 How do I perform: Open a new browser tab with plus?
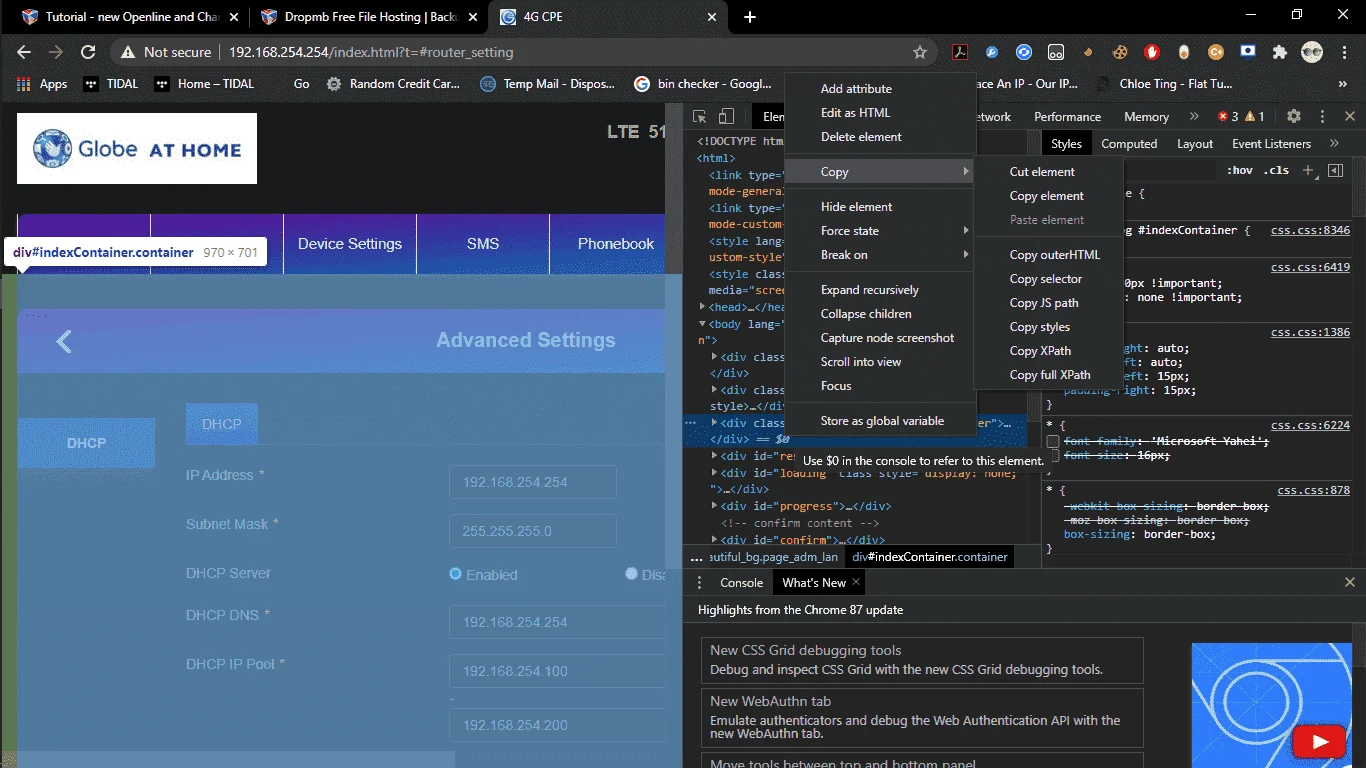tap(750, 17)
